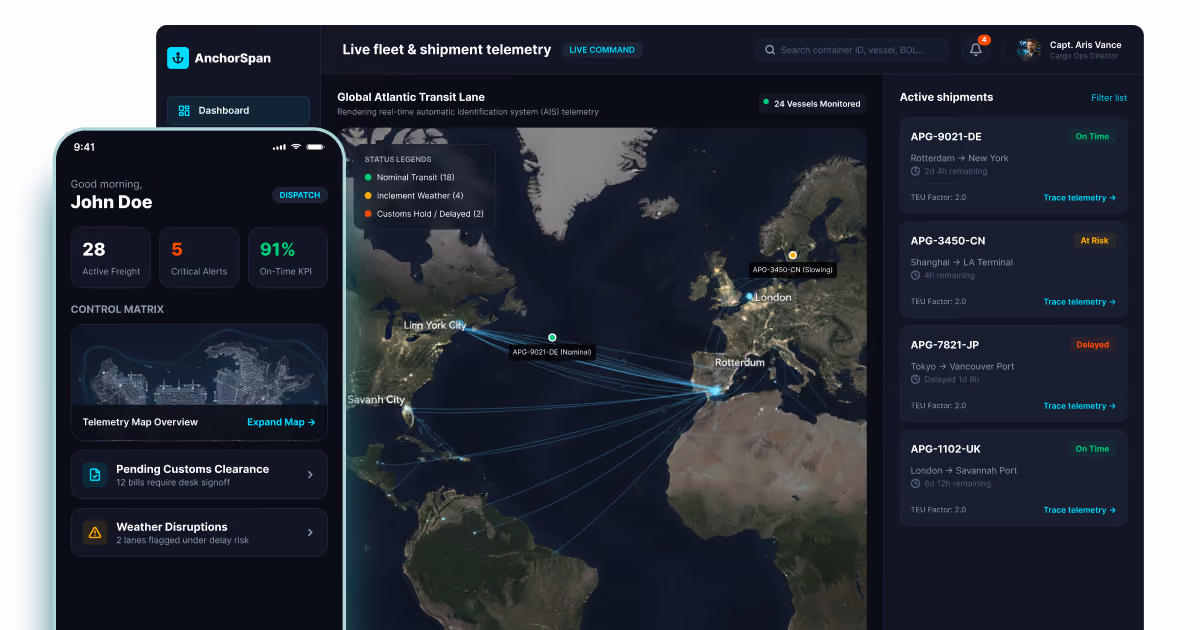Viewport: 1200px width, 630px height.
Task: Click APG-9021-DE (Nominal) map label
Action: [552, 352]
